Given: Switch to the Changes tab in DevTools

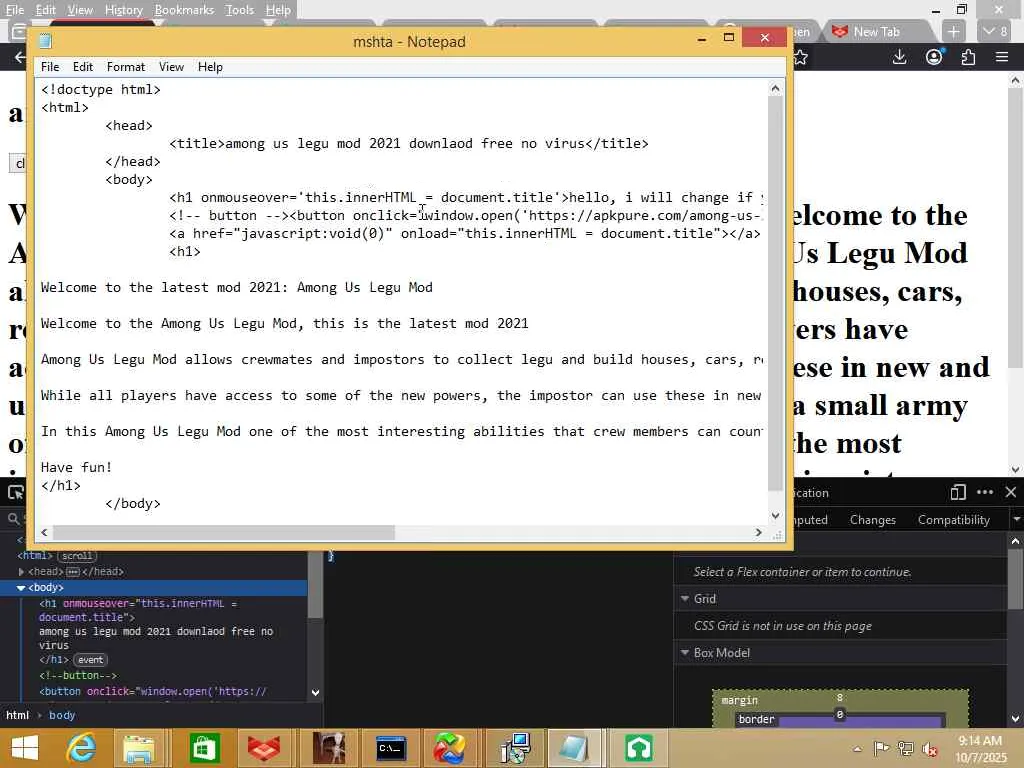Looking at the screenshot, I should click(x=872, y=520).
